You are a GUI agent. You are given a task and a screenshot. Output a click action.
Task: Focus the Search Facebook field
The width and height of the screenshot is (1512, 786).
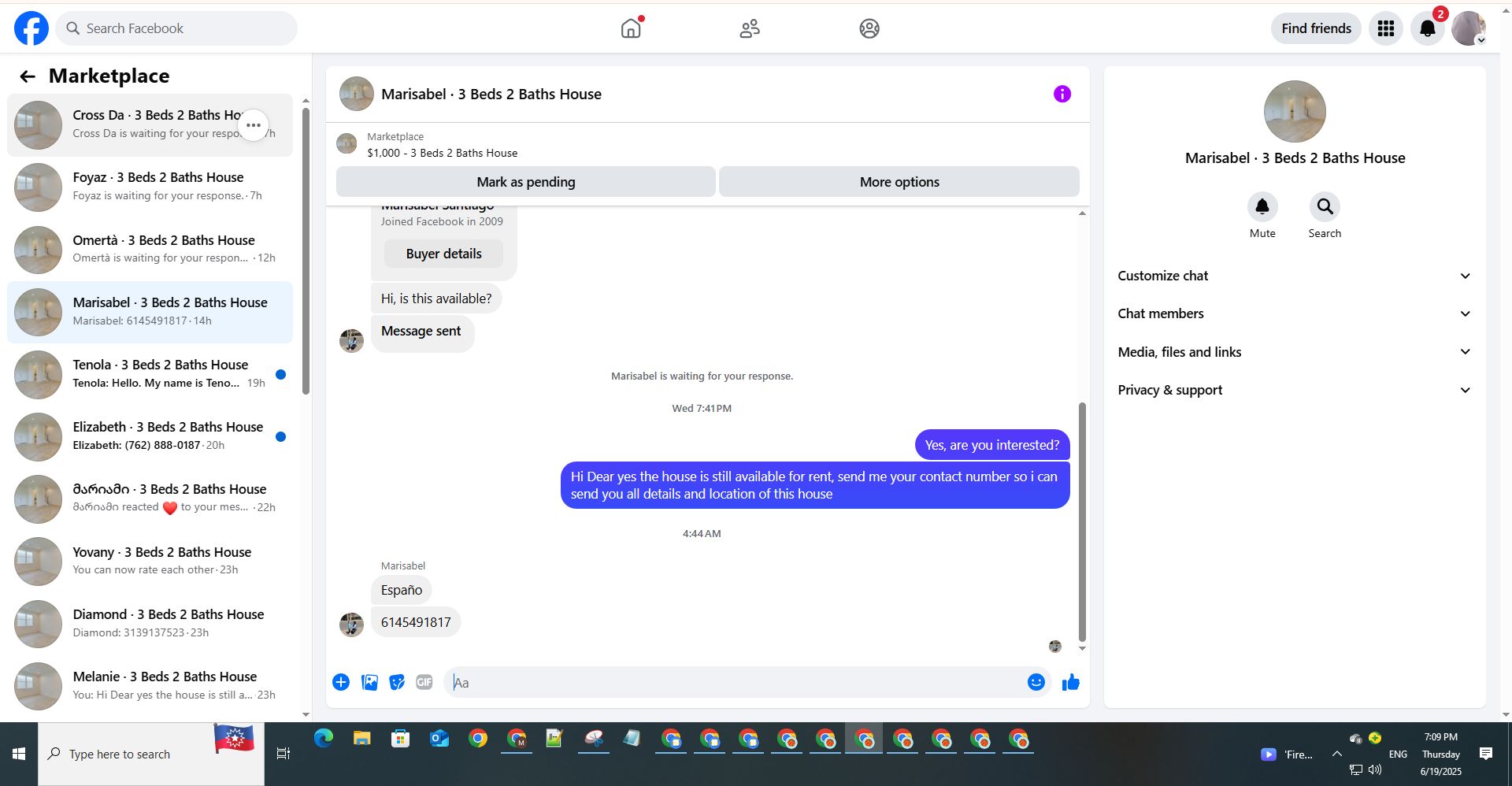(176, 28)
